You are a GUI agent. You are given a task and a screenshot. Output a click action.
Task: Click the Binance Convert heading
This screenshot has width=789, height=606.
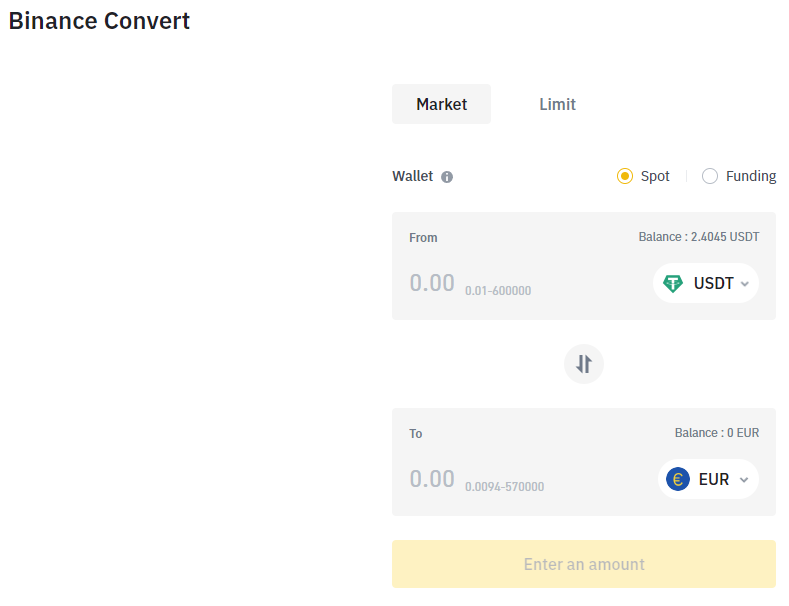(99, 21)
